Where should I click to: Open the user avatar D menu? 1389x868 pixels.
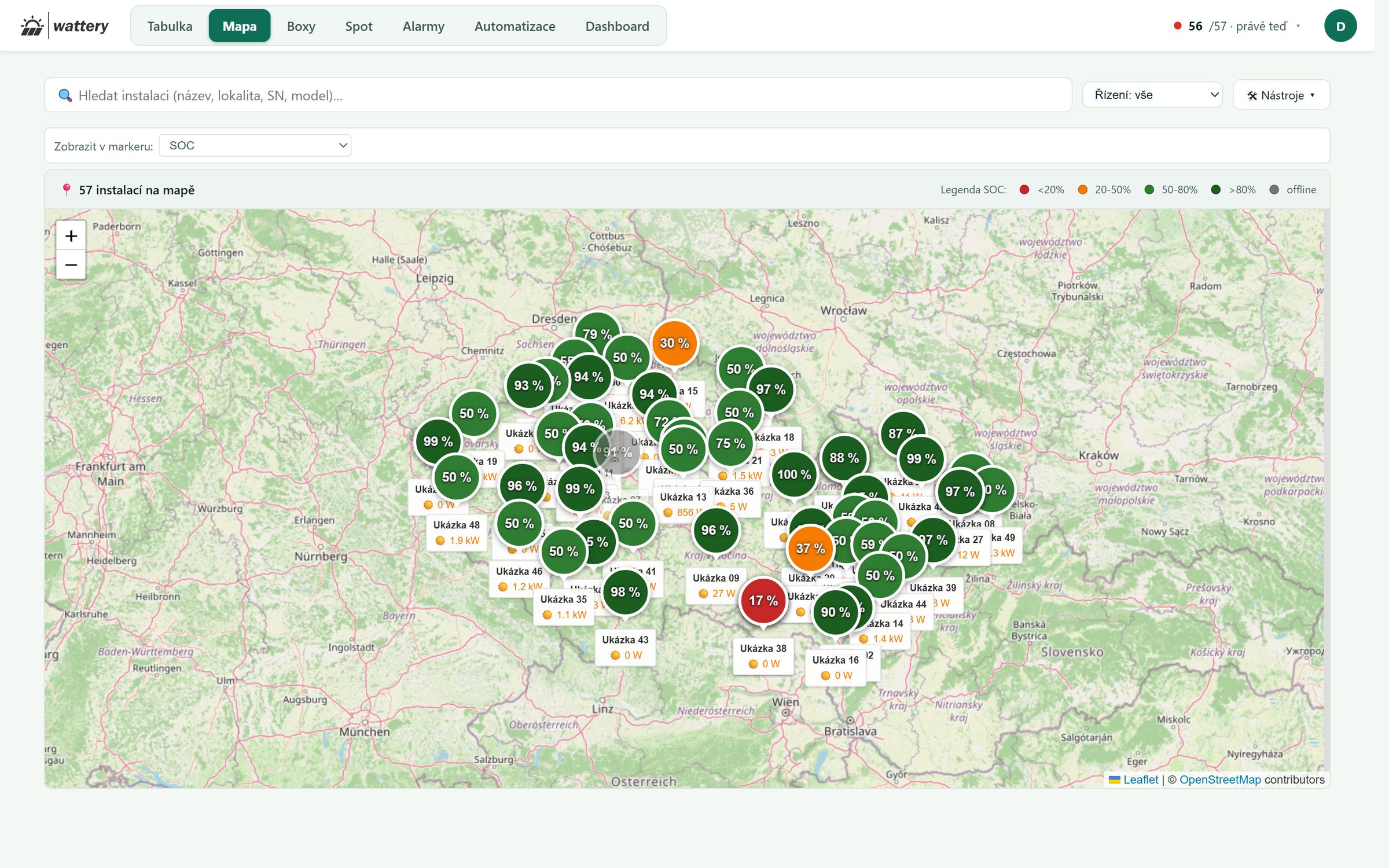tap(1340, 26)
